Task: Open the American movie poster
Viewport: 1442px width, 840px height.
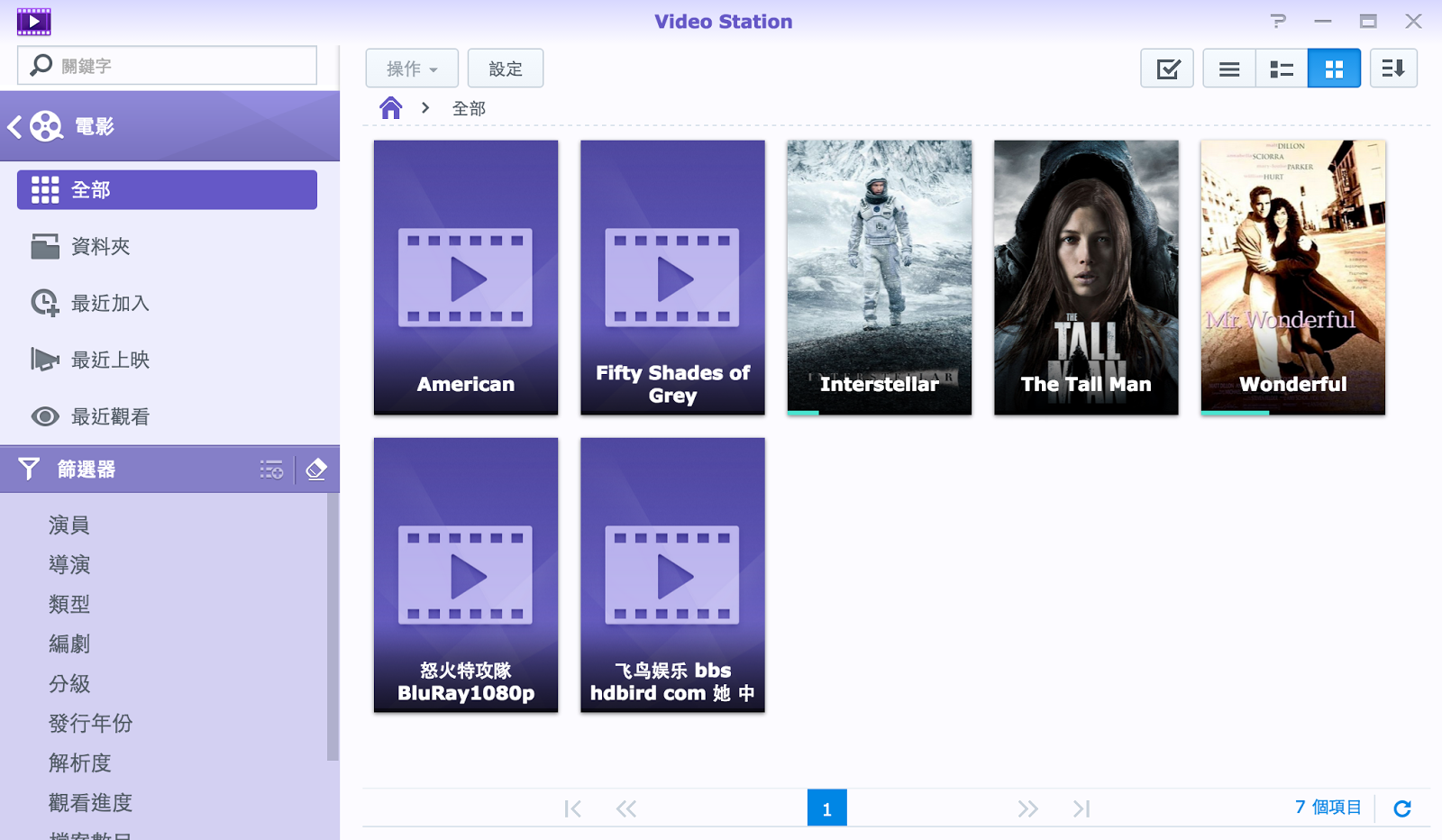Action: (x=466, y=278)
